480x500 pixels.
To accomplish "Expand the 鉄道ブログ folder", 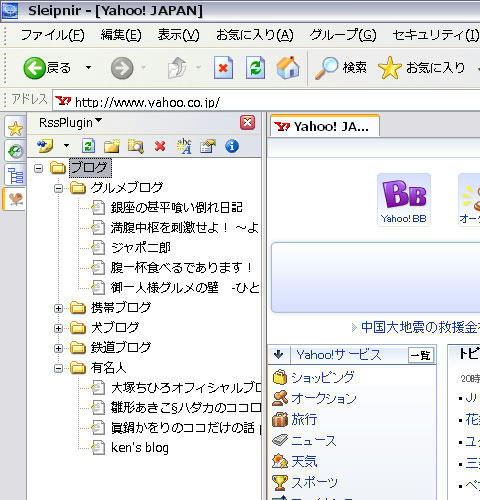I will (x=58, y=349).
